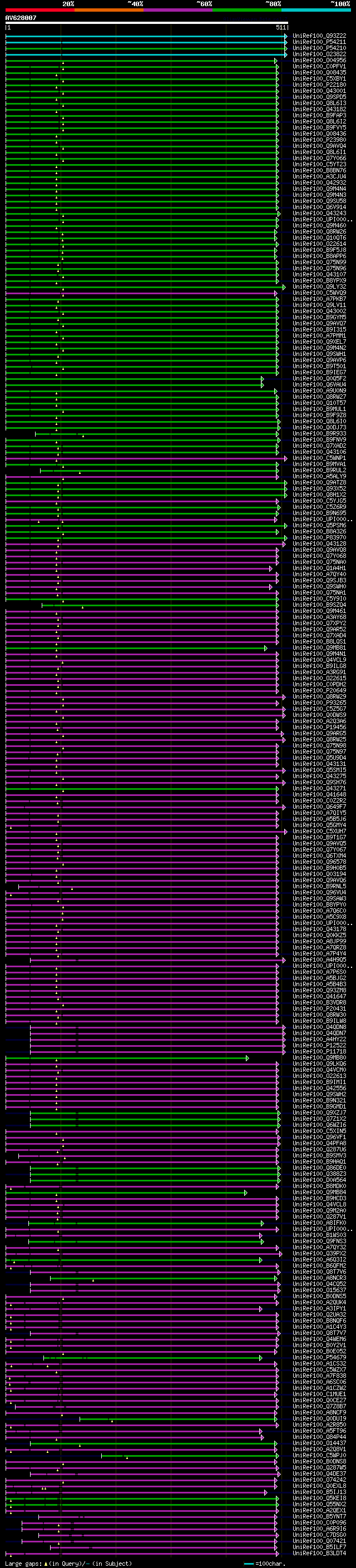Image resolution: width=356 pixels, height=1568 pixels.
Task: Click the UniRef100_P19456 entry
Action: coord(319,727)
